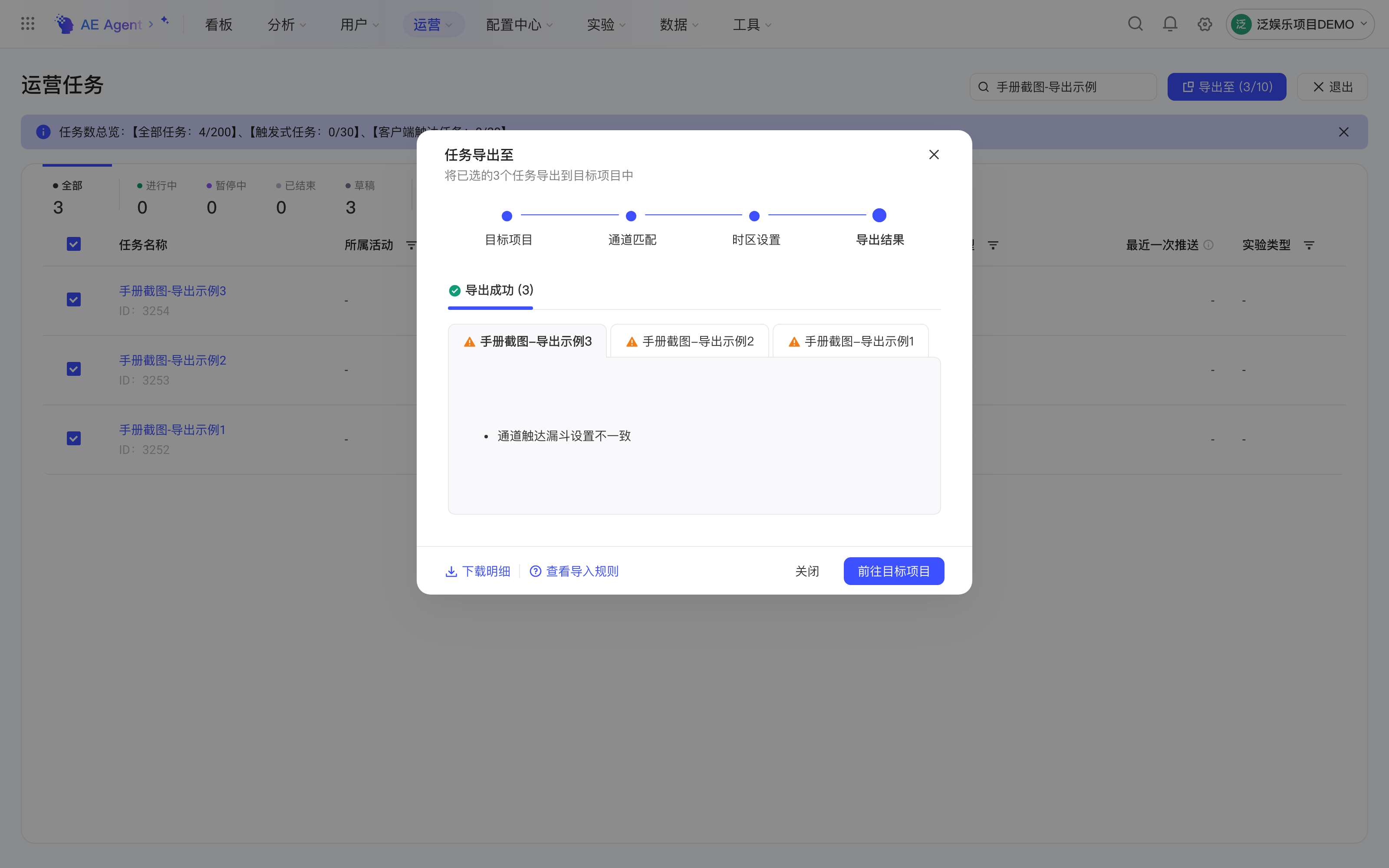Click the sparkle icon beside AE Agent

[165, 21]
